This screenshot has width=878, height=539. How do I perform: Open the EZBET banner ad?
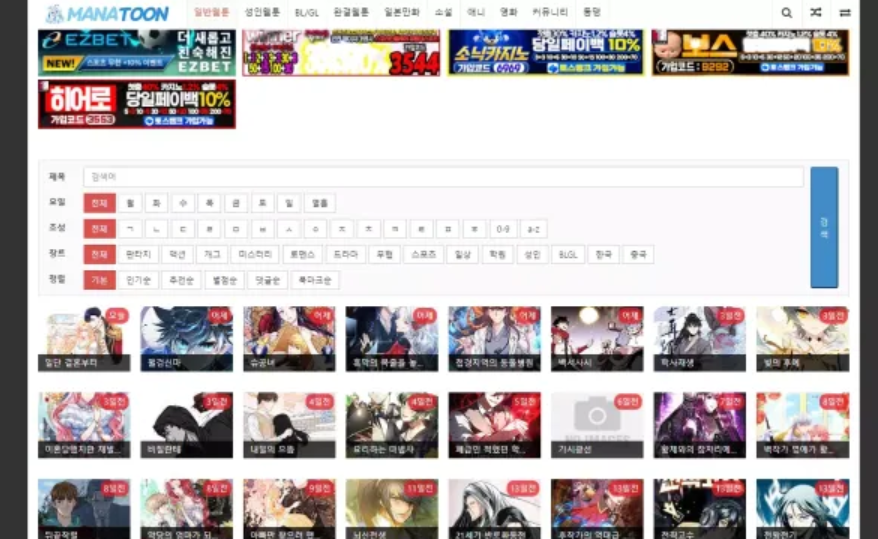pos(137,53)
